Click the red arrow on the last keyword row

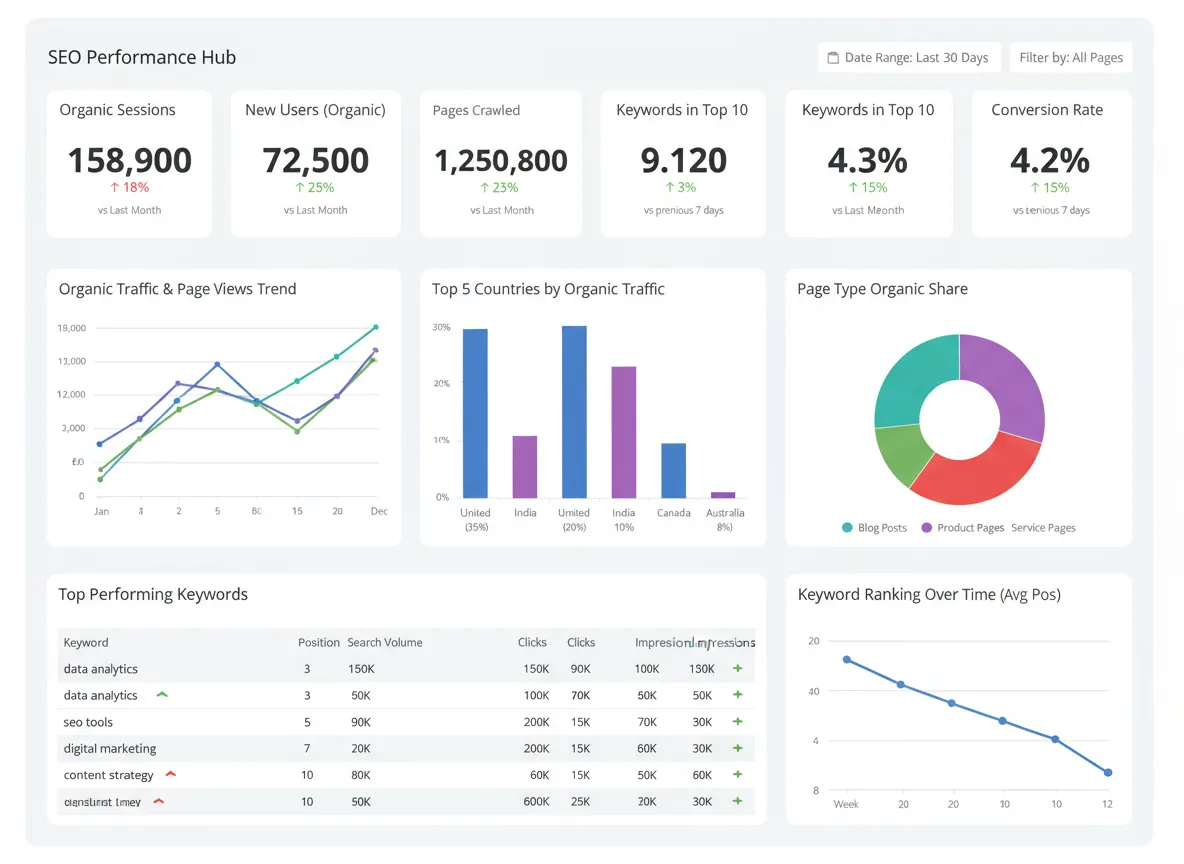click(x=160, y=800)
